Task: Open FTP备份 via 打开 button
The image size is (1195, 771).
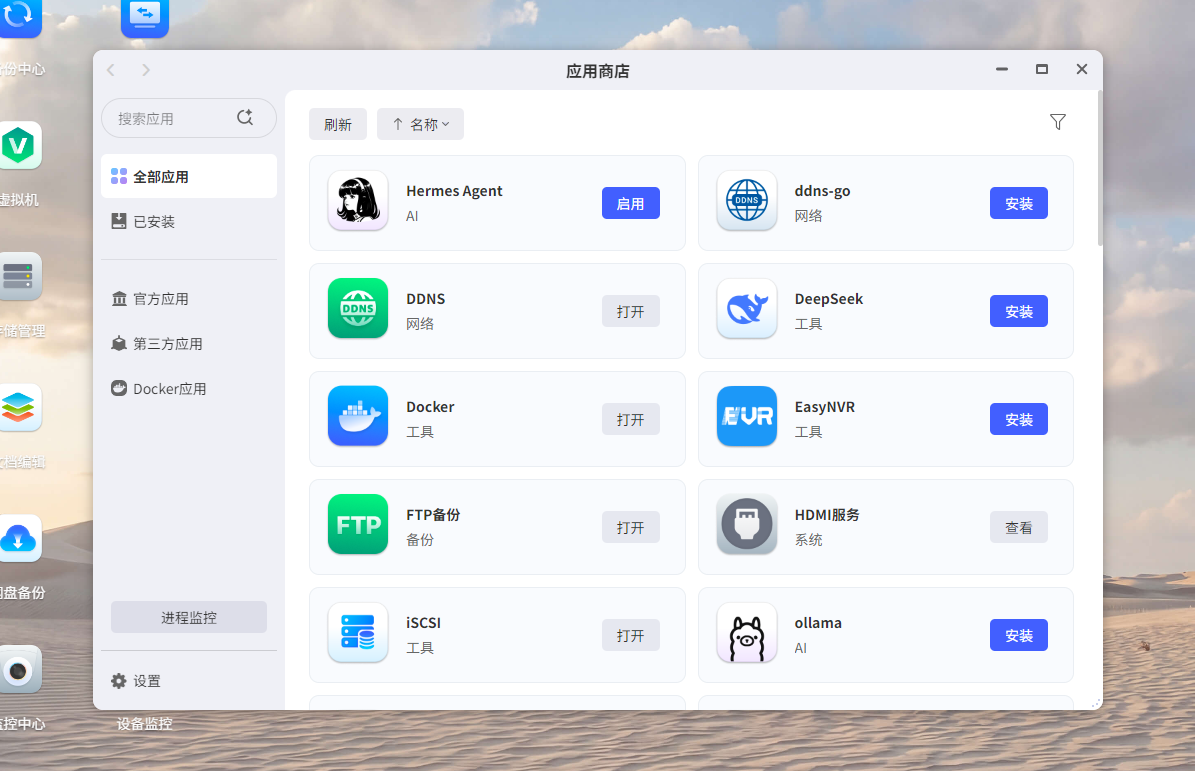Action: coord(631,528)
